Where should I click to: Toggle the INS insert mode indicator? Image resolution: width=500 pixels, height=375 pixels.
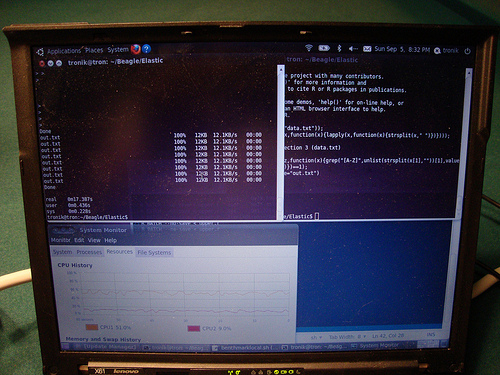[x=431, y=334]
